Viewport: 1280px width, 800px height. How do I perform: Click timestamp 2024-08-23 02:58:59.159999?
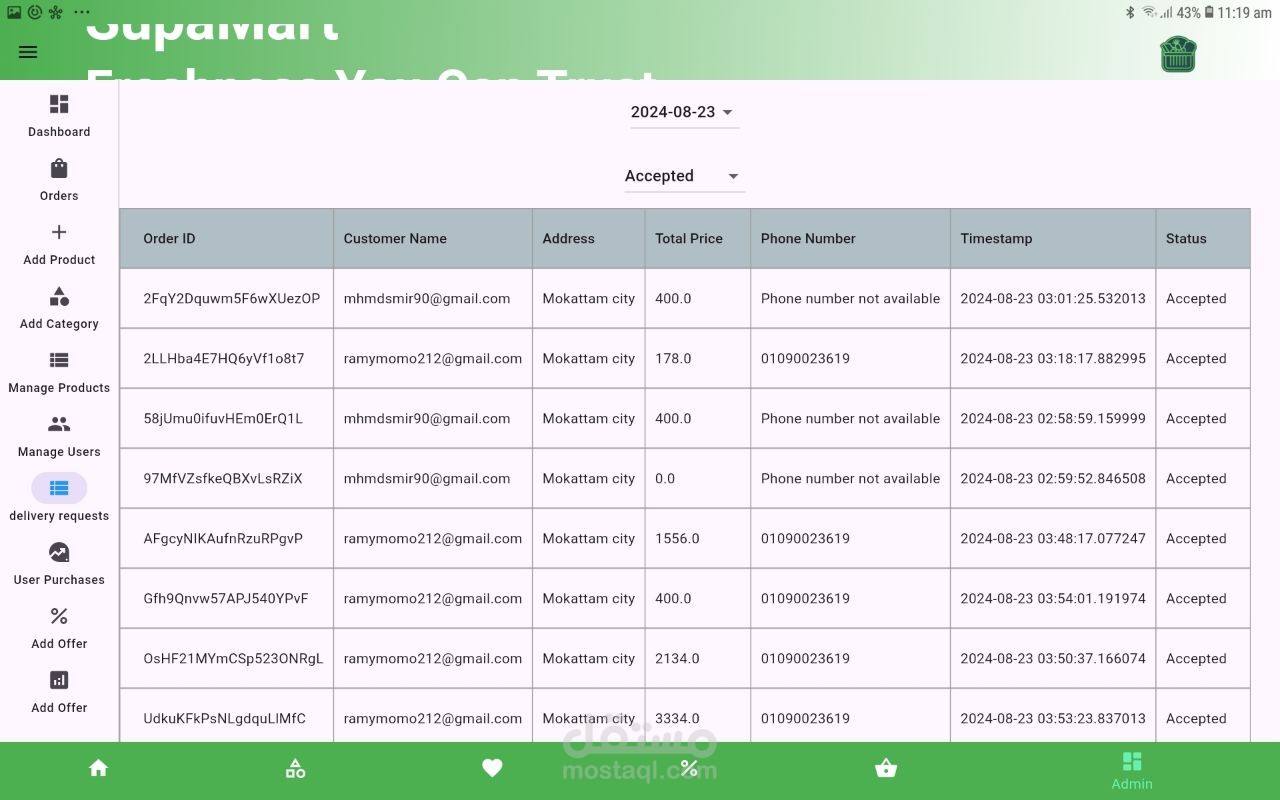pyautogui.click(x=1053, y=418)
